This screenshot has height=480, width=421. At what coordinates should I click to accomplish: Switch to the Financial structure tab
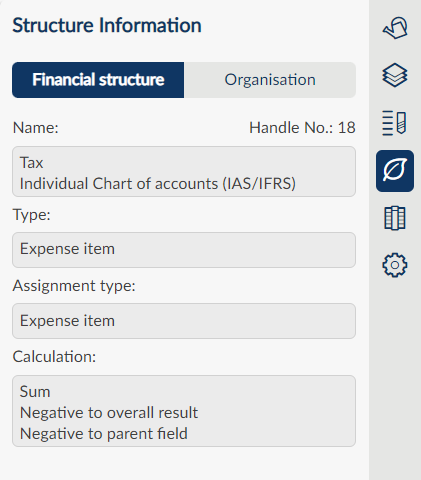(98, 80)
